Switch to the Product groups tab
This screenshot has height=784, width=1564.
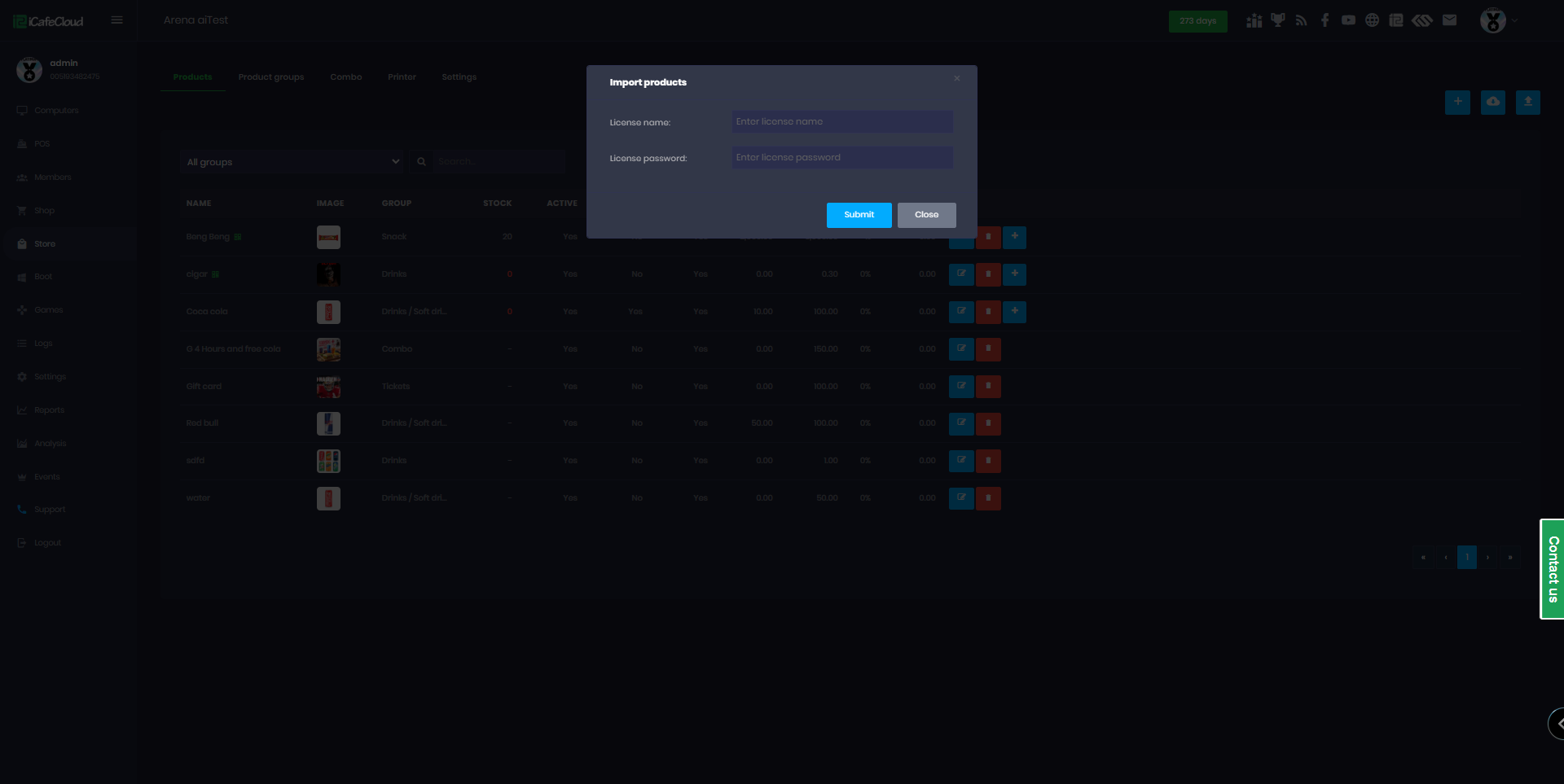pos(271,77)
